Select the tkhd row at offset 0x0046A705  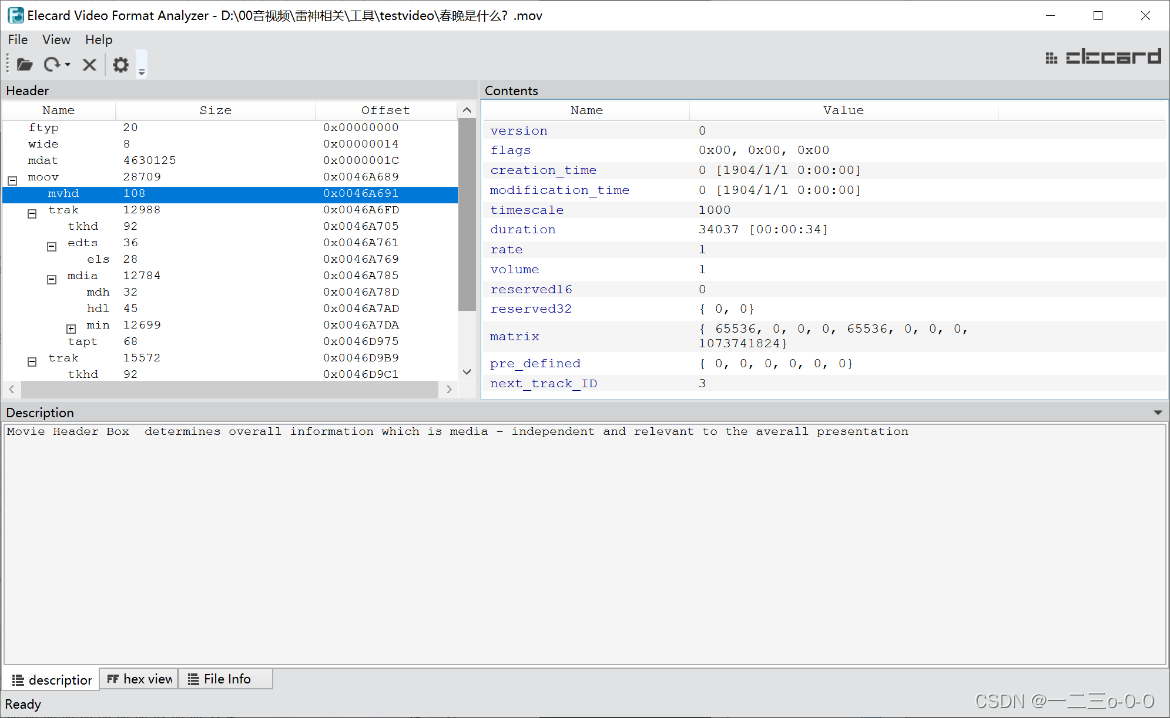tap(230, 226)
